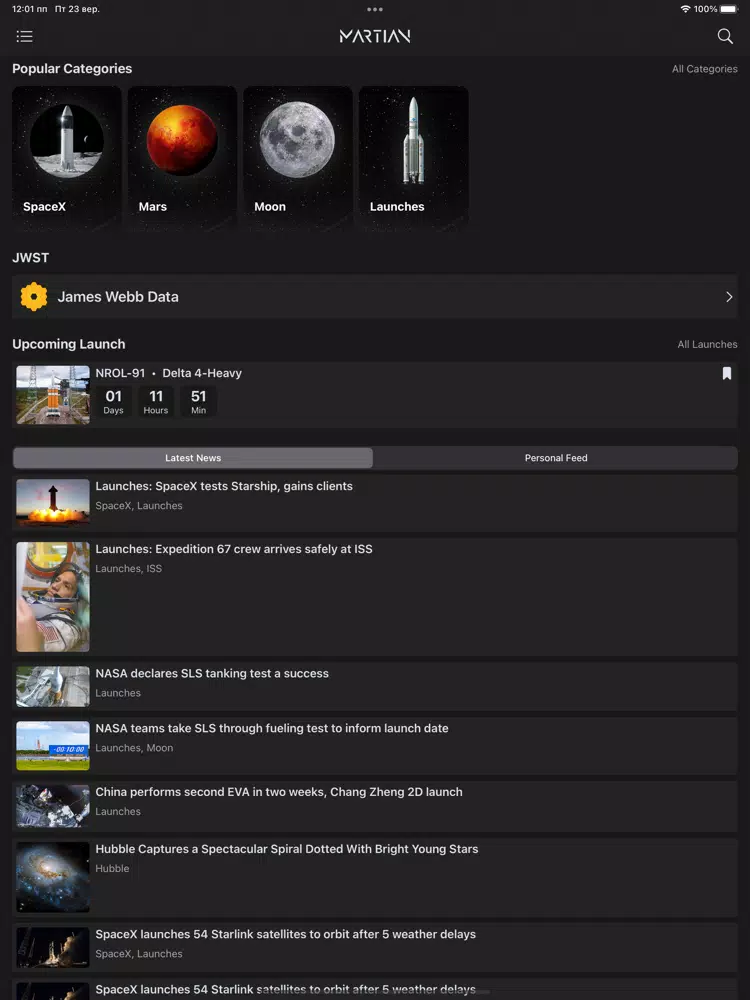Open the Moon category card
Screen dimensions: 750x1000
tap(298, 158)
